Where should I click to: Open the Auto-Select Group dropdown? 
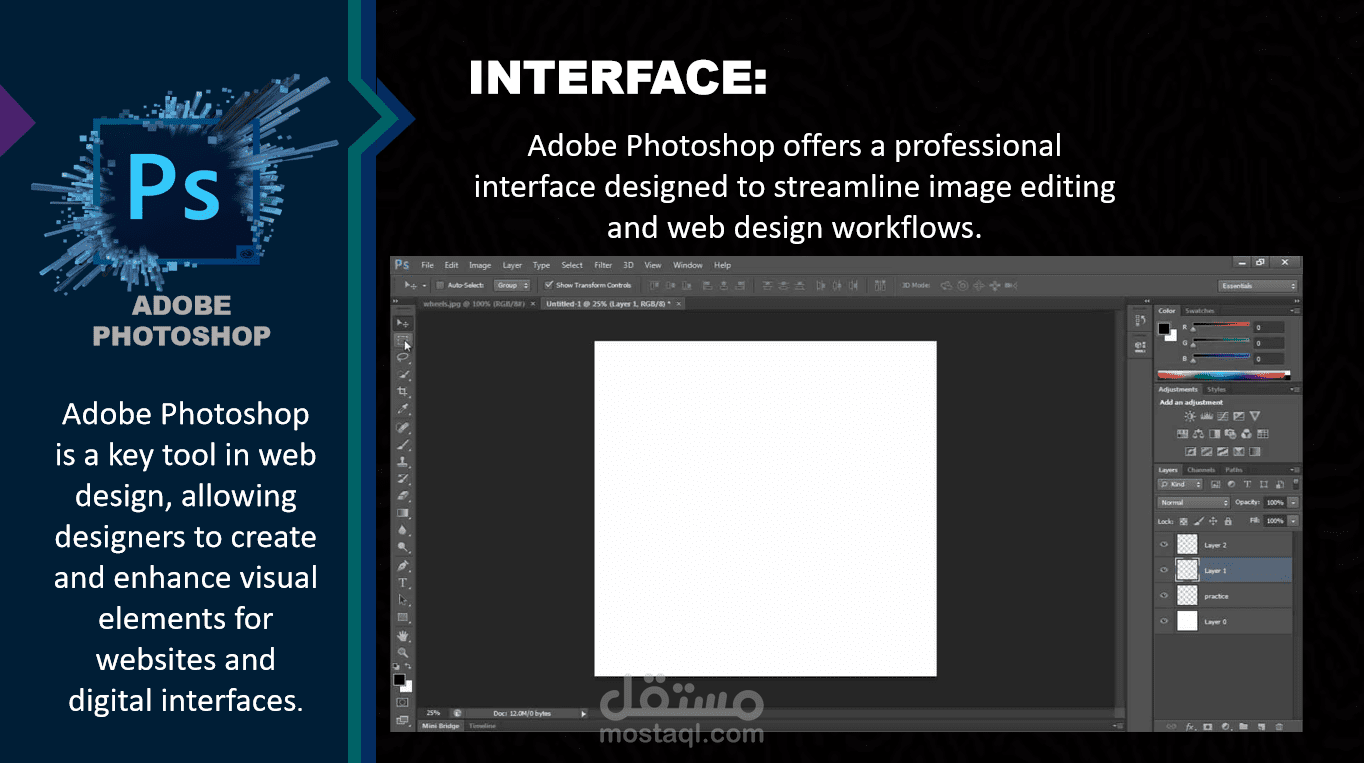point(512,285)
